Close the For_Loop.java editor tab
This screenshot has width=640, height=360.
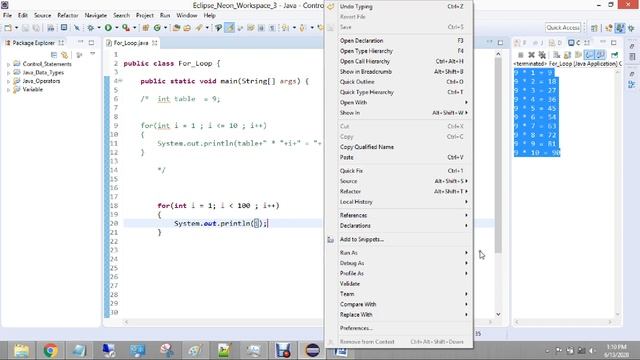[155, 42]
